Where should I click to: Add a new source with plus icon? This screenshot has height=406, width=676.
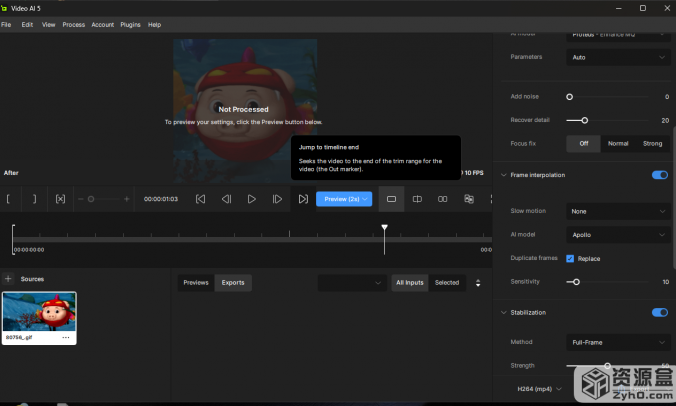pos(8,279)
